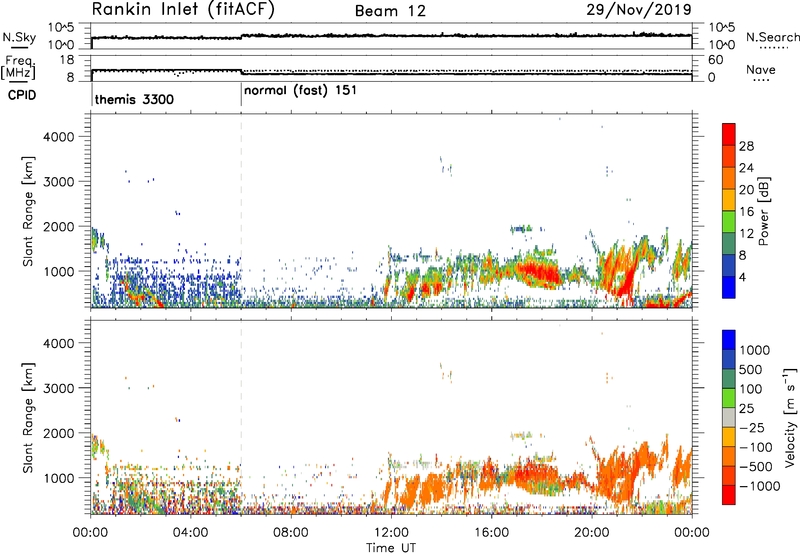Click the 'Time UT' axis label
Screen dimensions: 800x554
[391, 547]
